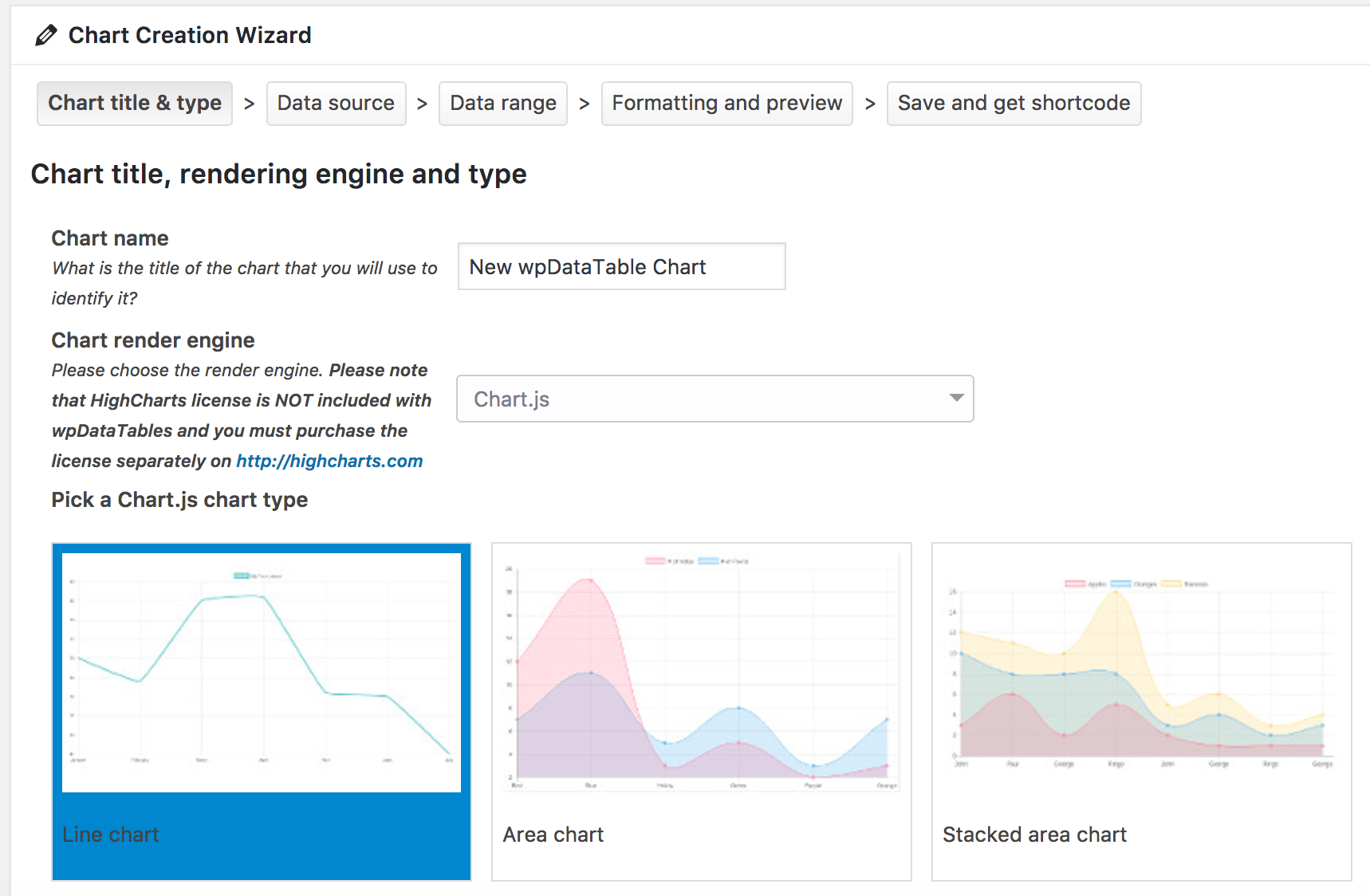Click the pencil icon beside Chart Creation Wizard

46,35
